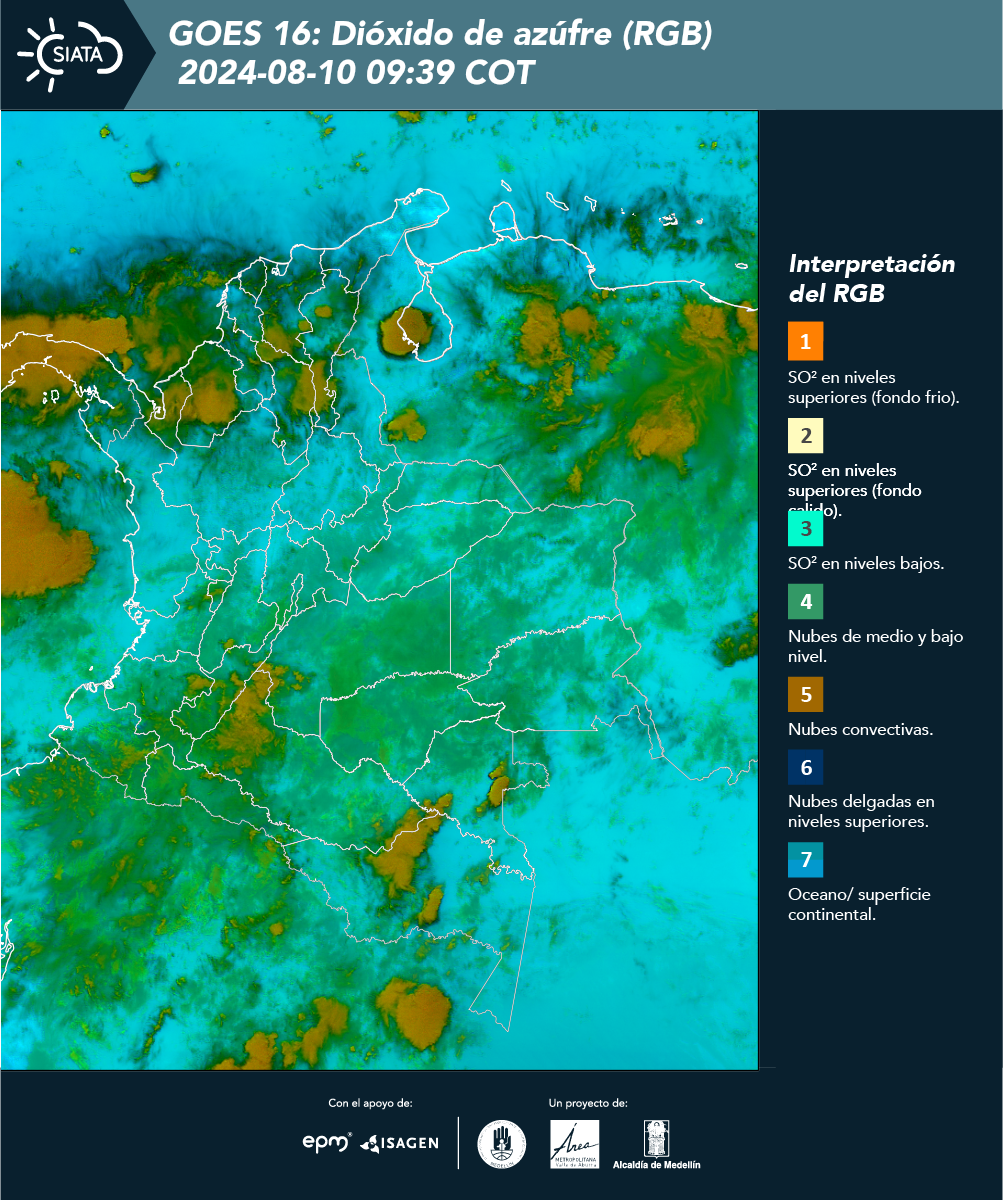The width and height of the screenshot is (1003, 1200).
Task: Click the circular Medellín seal logo
Action: [x=502, y=1144]
